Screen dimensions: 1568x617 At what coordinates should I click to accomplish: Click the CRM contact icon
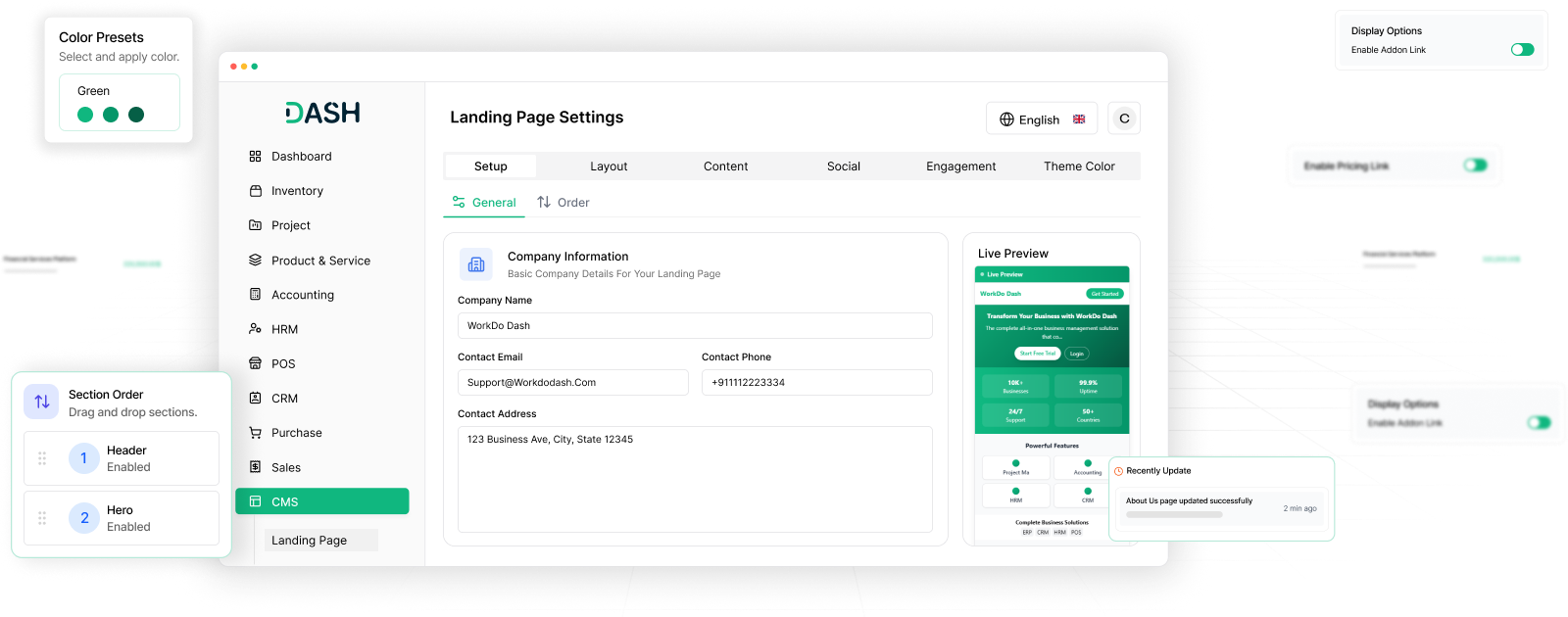(255, 399)
